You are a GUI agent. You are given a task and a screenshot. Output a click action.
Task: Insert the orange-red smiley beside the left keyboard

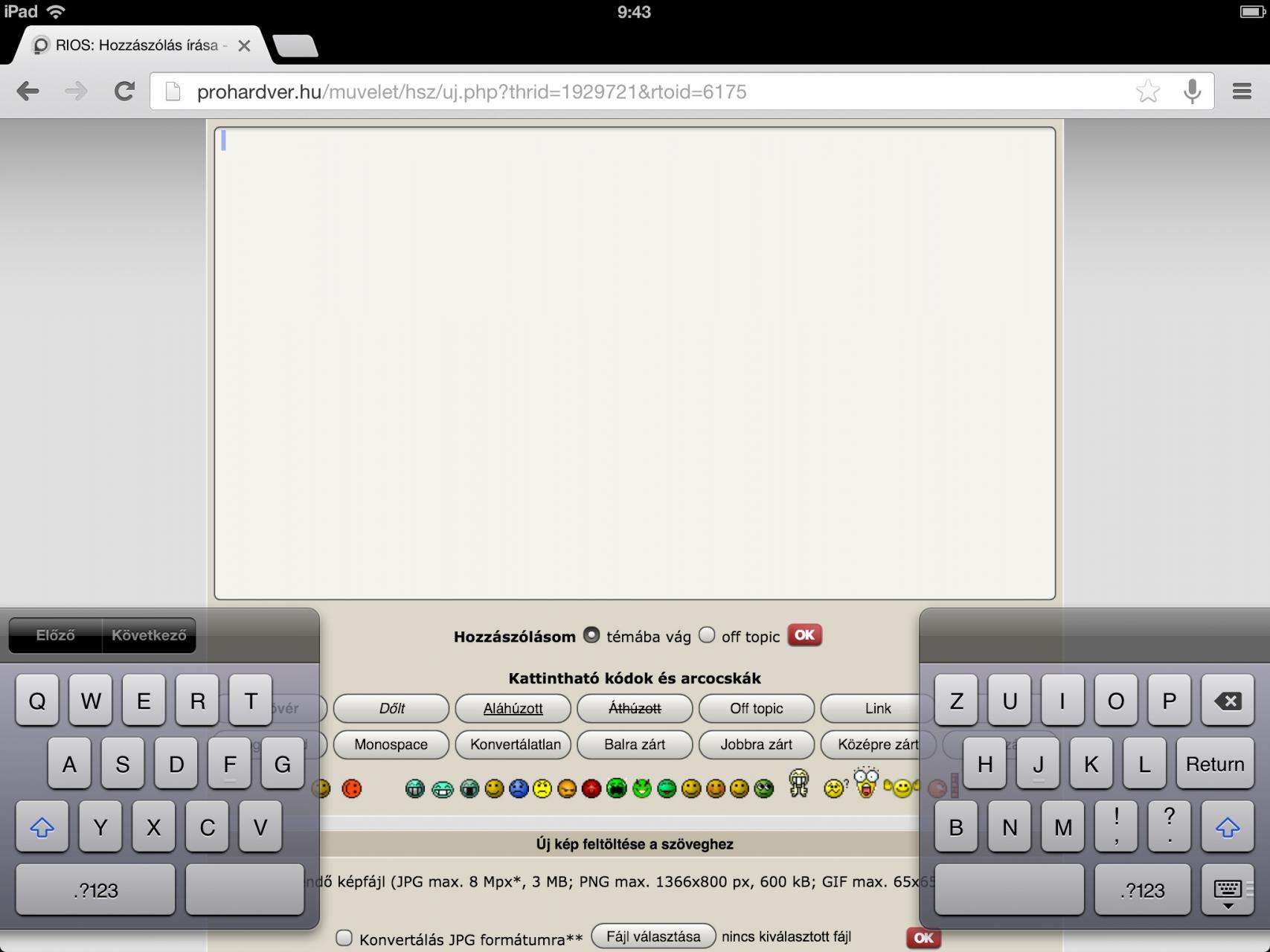pyautogui.click(x=352, y=788)
